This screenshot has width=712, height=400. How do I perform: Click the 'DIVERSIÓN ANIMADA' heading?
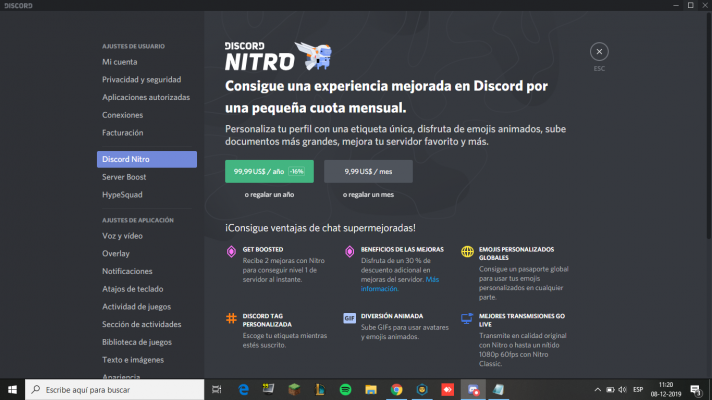392,316
